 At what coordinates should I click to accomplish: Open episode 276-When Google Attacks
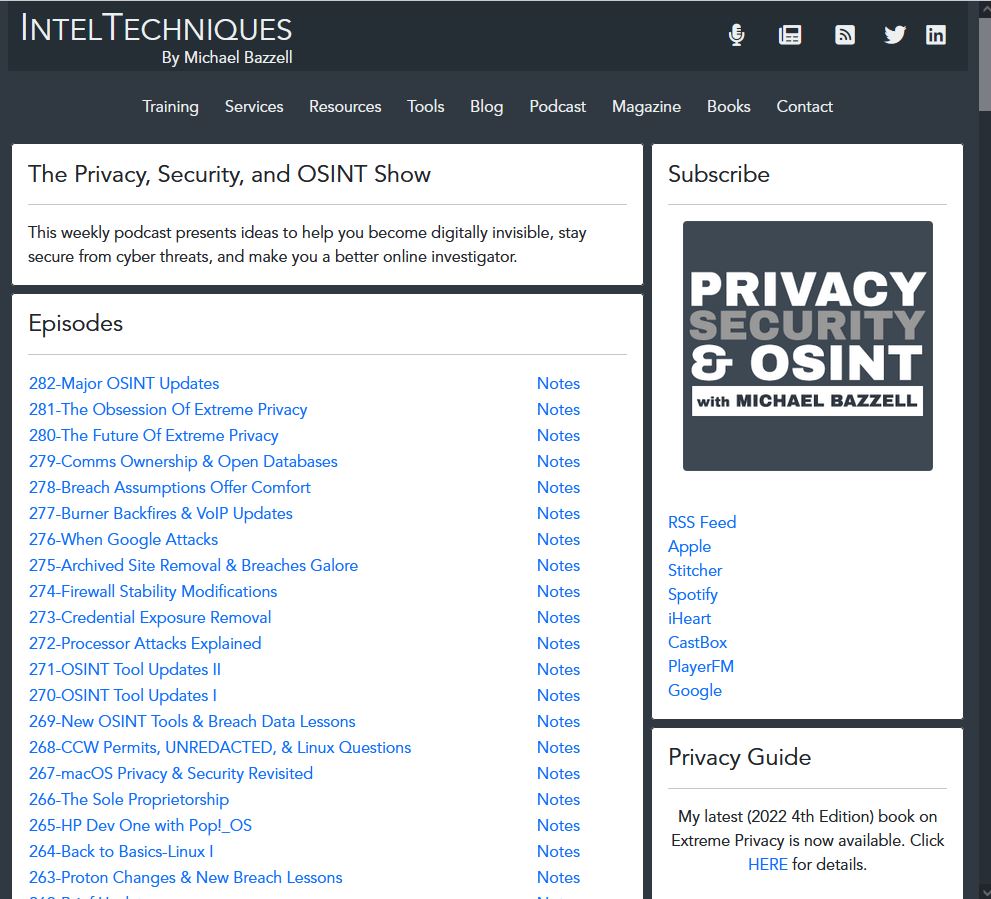click(123, 539)
